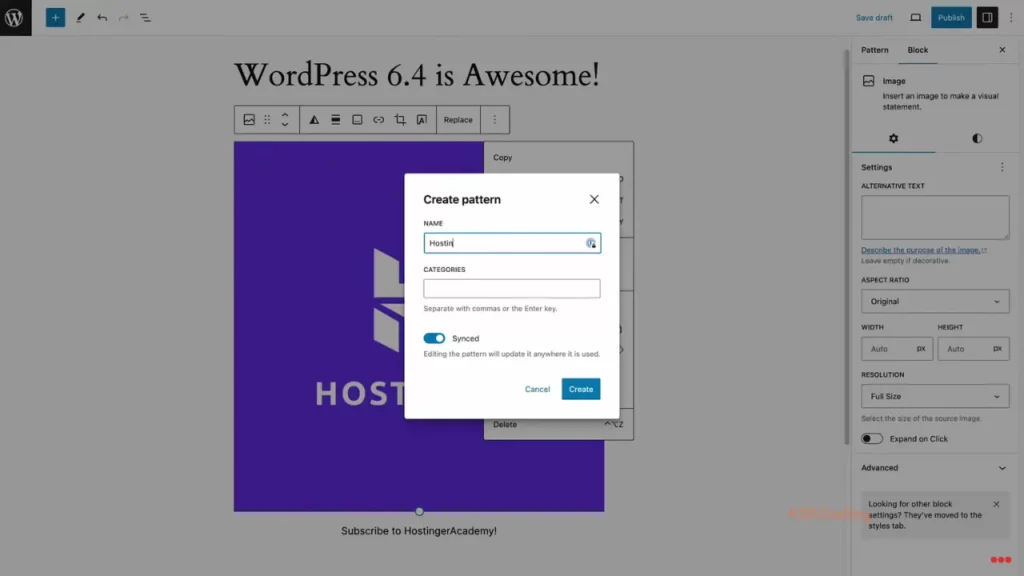
Task: Apply the duotone filter icon
Action: point(314,120)
